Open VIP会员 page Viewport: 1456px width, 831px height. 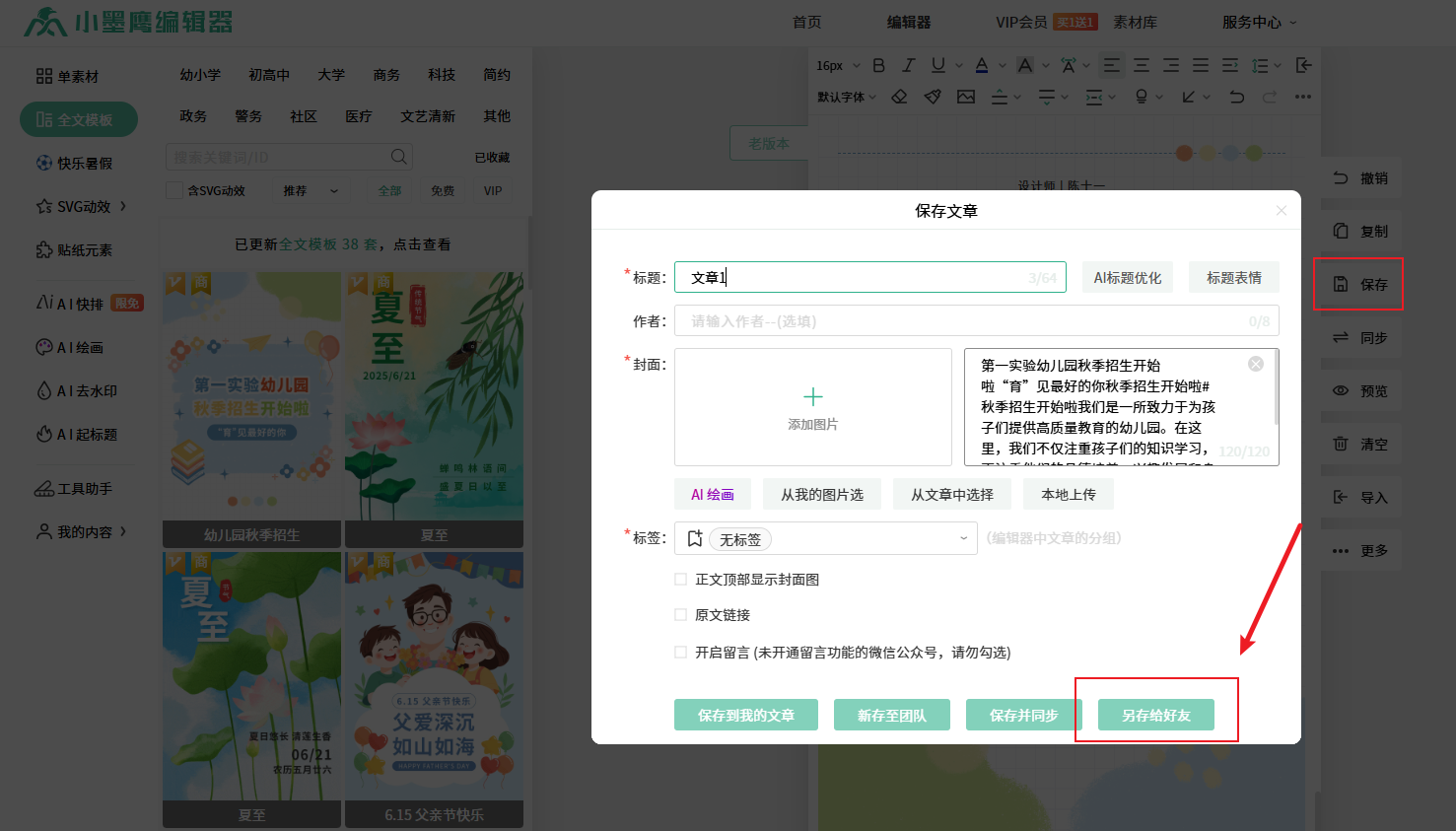(1021, 22)
